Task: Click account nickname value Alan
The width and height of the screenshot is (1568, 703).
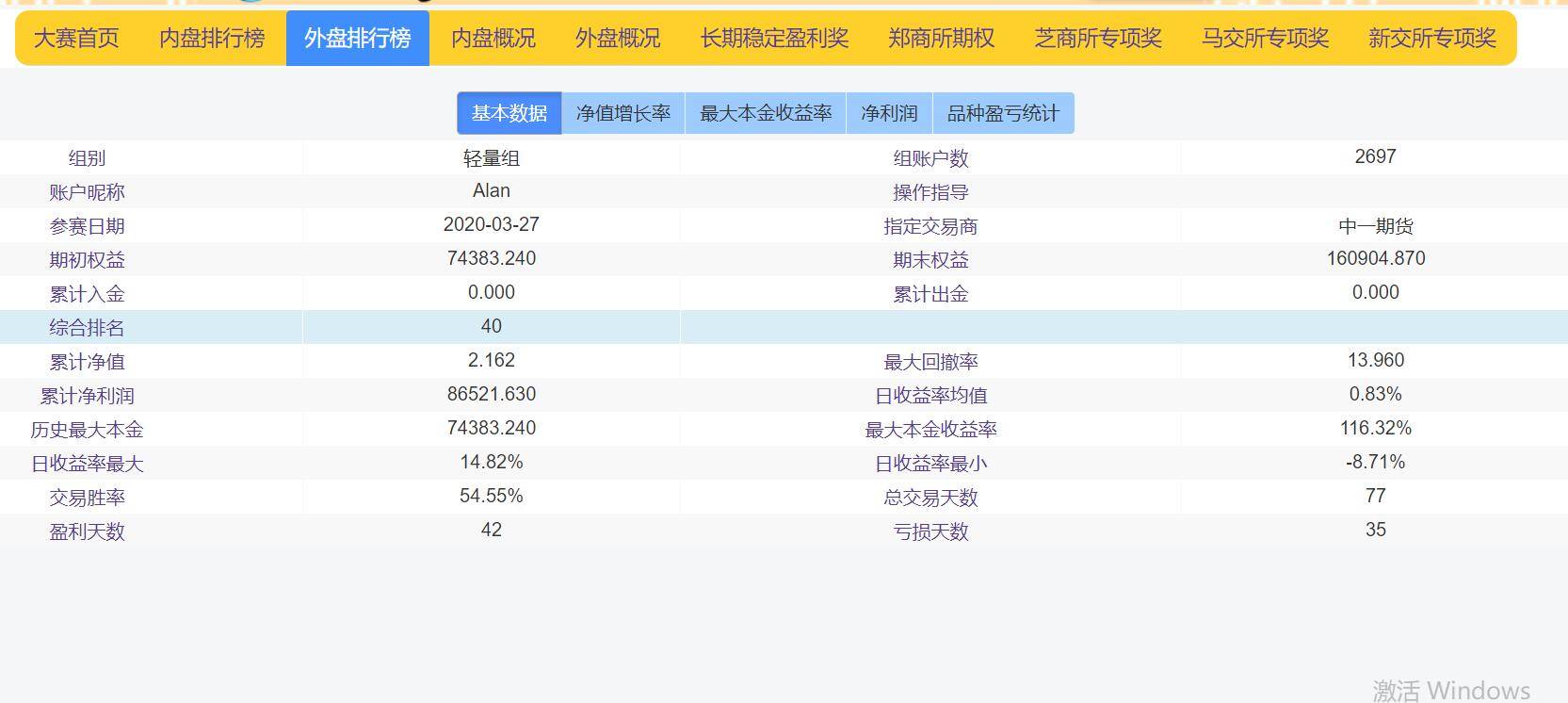Action: [x=492, y=190]
